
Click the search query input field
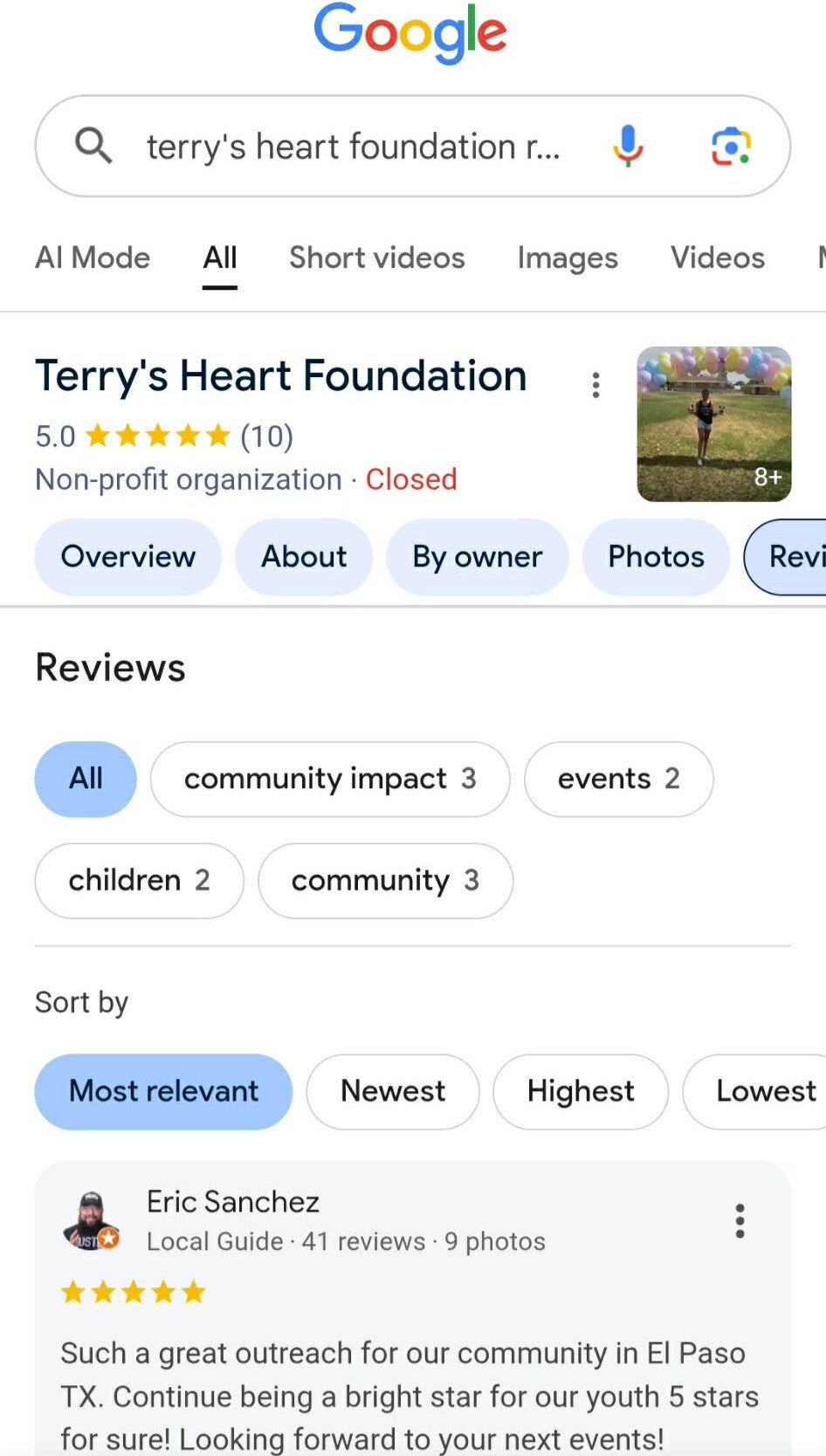click(352, 147)
